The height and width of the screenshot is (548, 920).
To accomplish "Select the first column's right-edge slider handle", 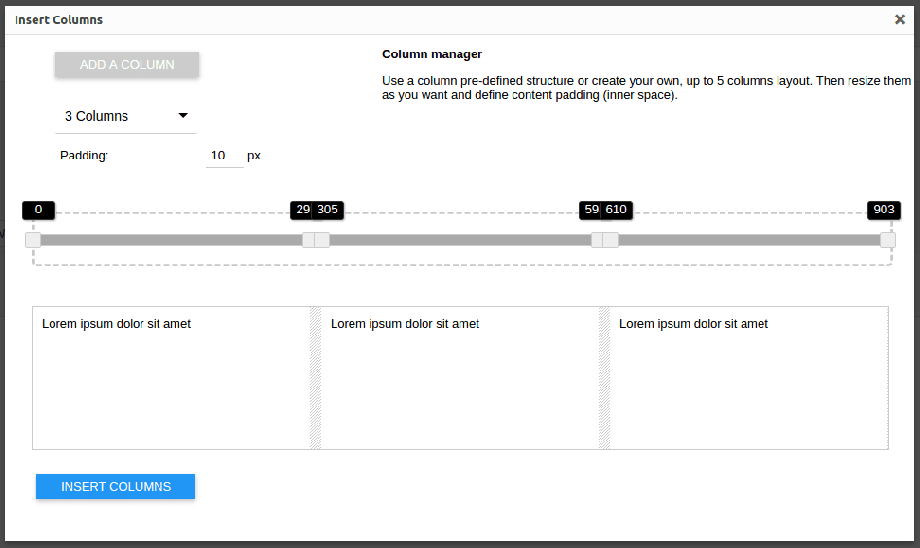I will click(x=309, y=240).
